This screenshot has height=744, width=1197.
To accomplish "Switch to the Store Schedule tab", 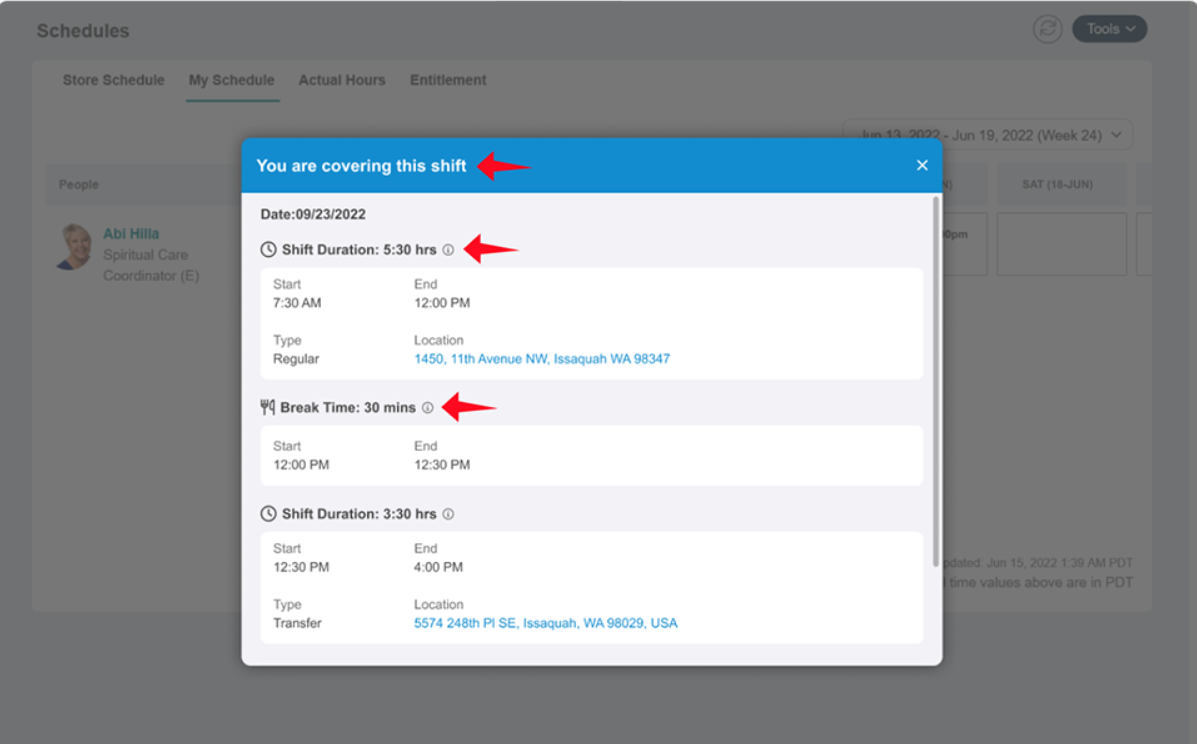I will tap(113, 80).
